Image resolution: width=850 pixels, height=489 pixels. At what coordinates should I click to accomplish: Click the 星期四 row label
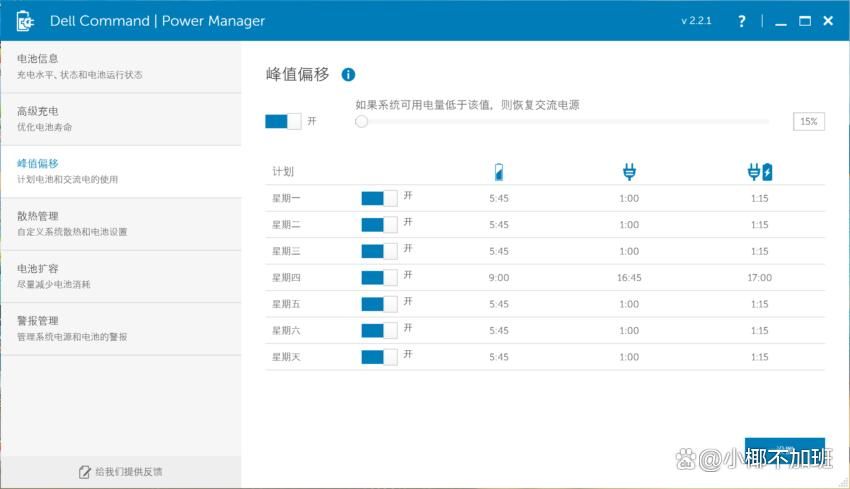pos(286,278)
